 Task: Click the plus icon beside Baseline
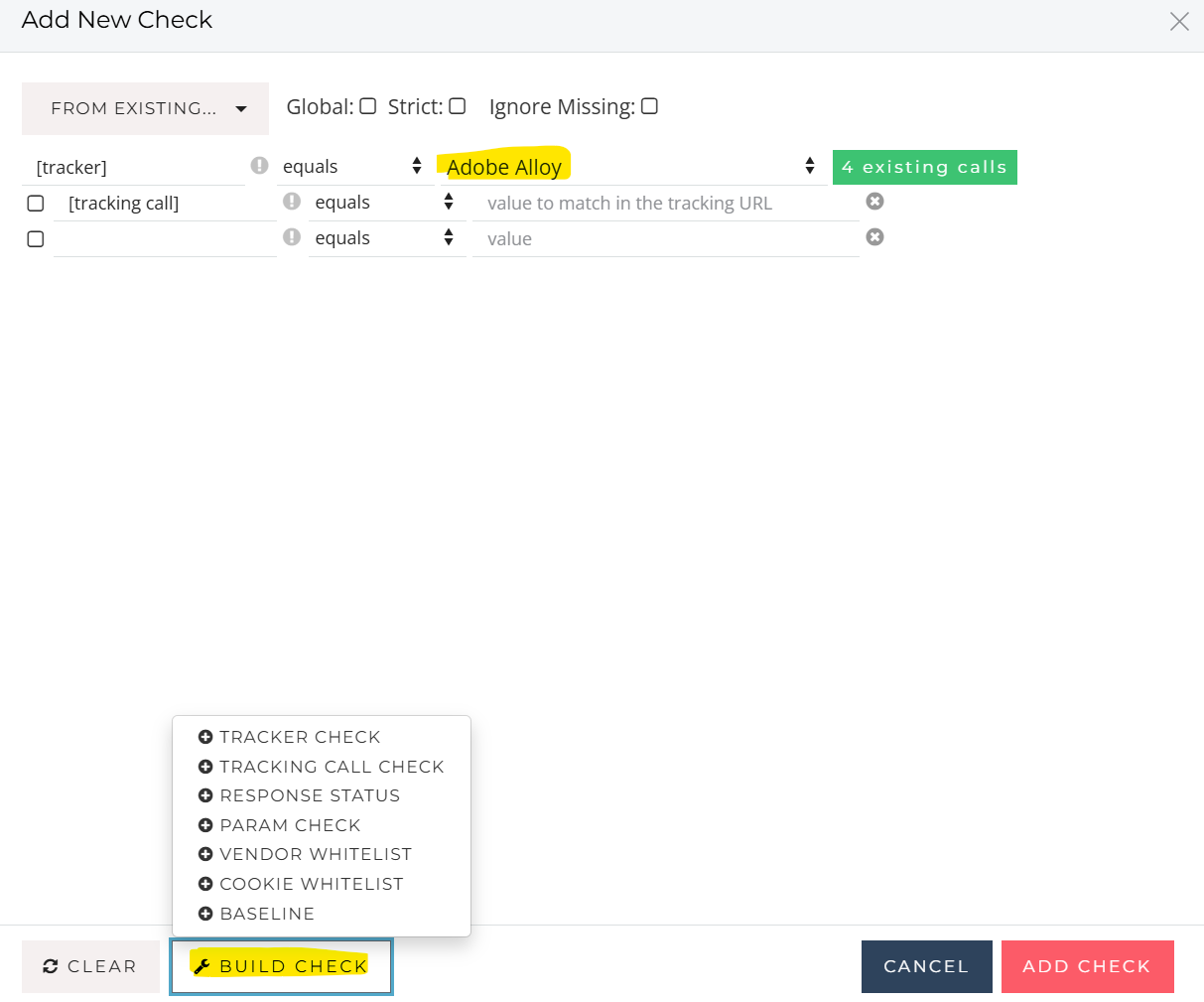click(x=205, y=914)
